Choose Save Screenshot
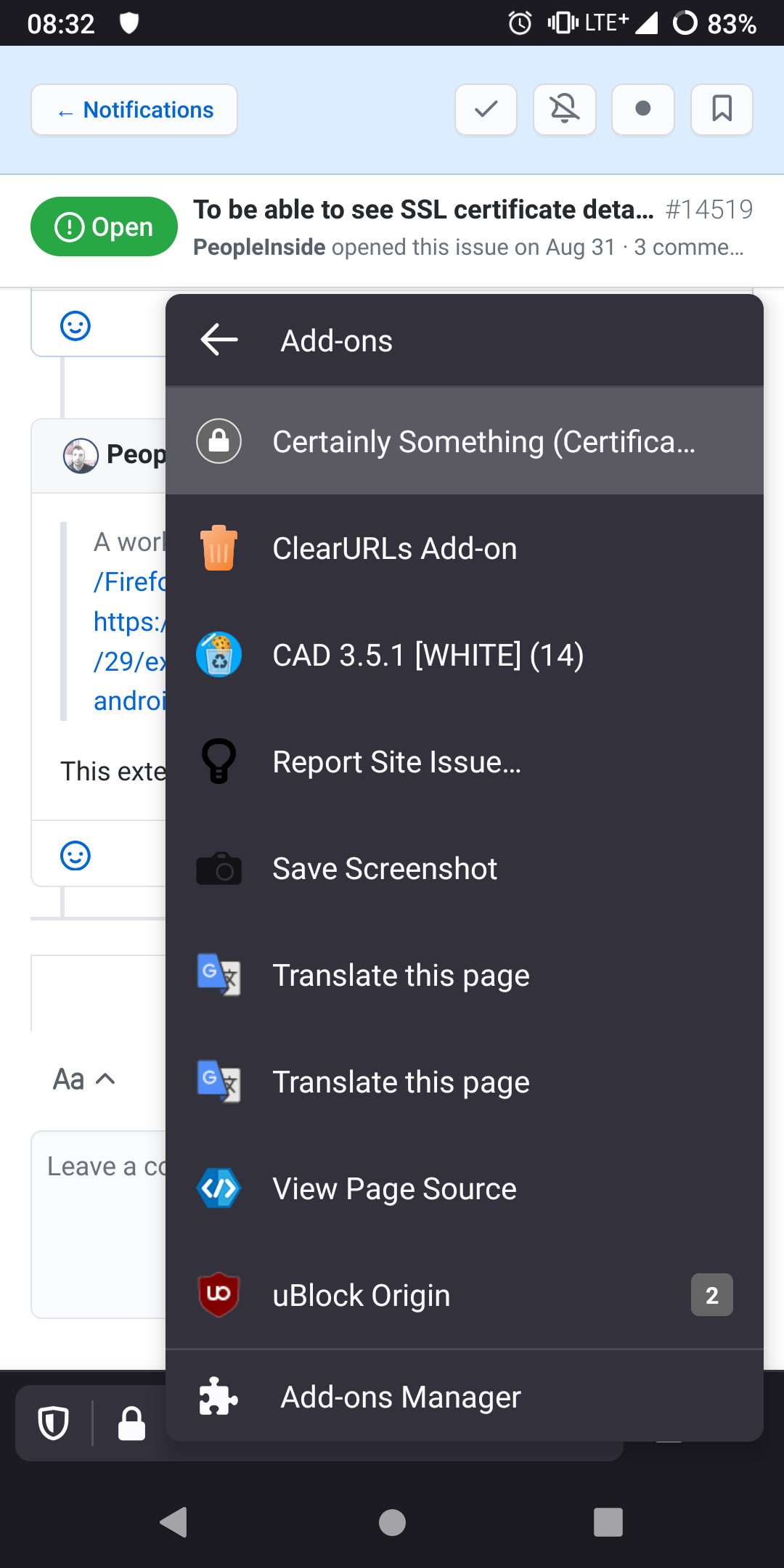784x1568 pixels. click(465, 868)
